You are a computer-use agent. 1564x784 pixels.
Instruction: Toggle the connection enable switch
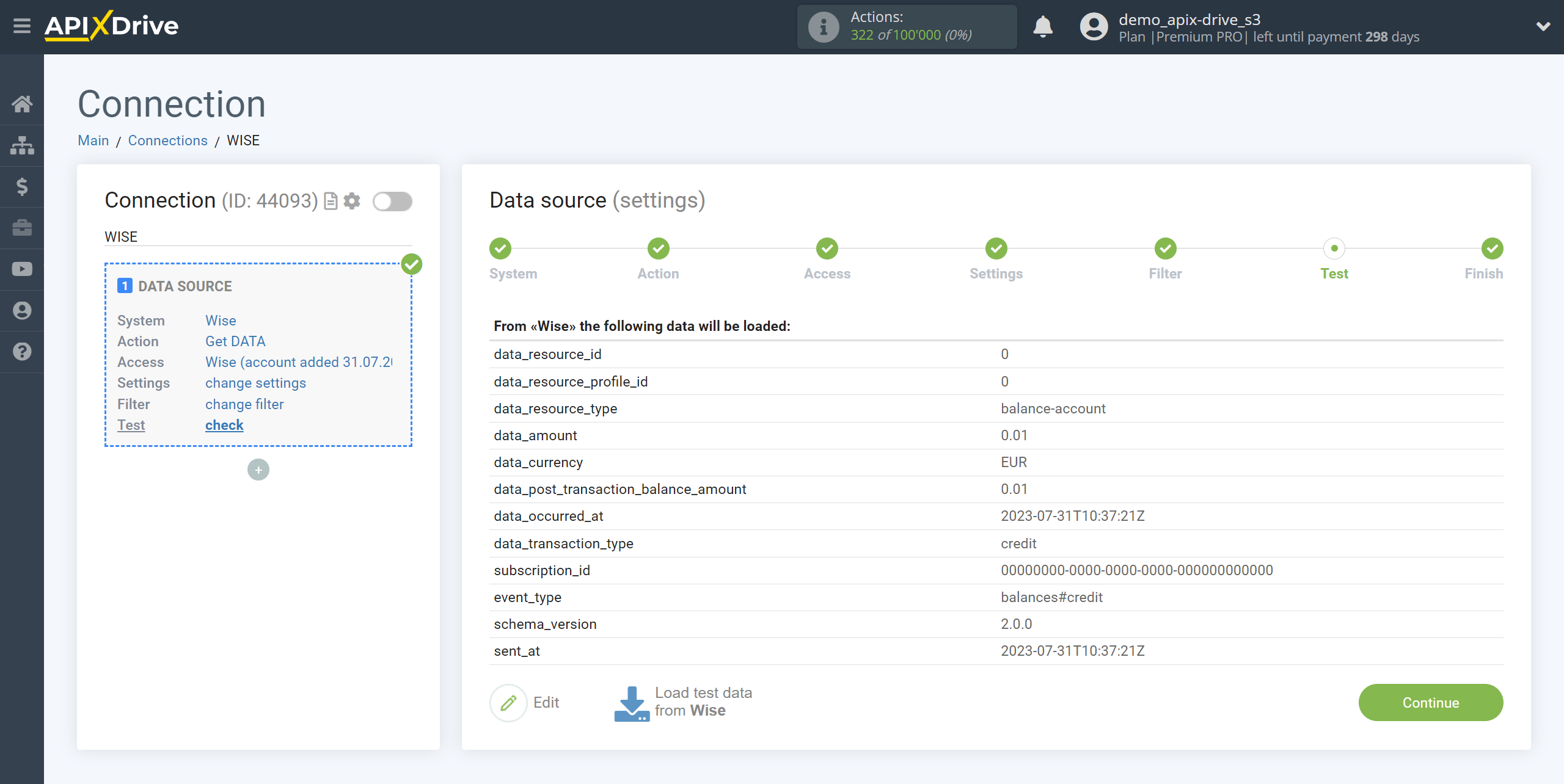(x=393, y=201)
